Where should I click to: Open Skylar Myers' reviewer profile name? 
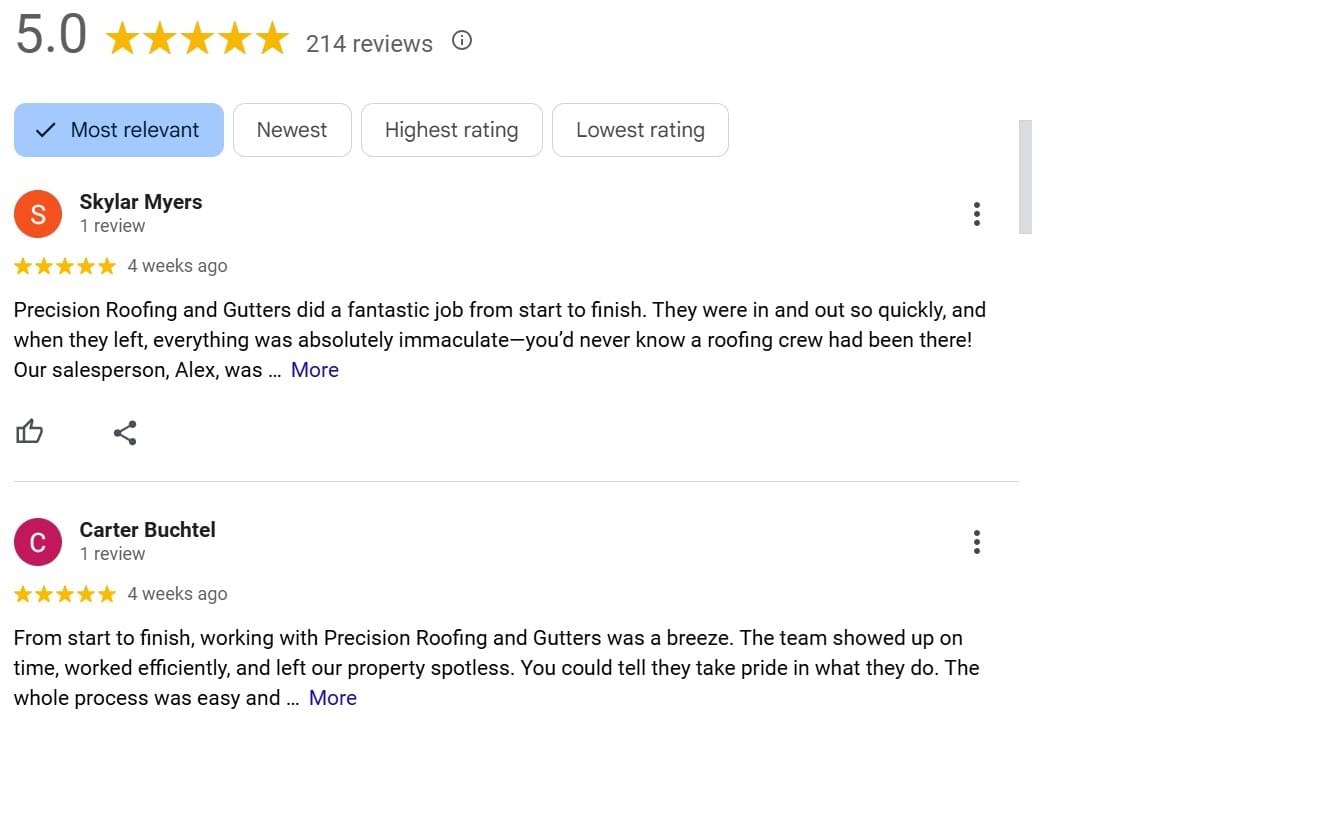tap(141, 202)
